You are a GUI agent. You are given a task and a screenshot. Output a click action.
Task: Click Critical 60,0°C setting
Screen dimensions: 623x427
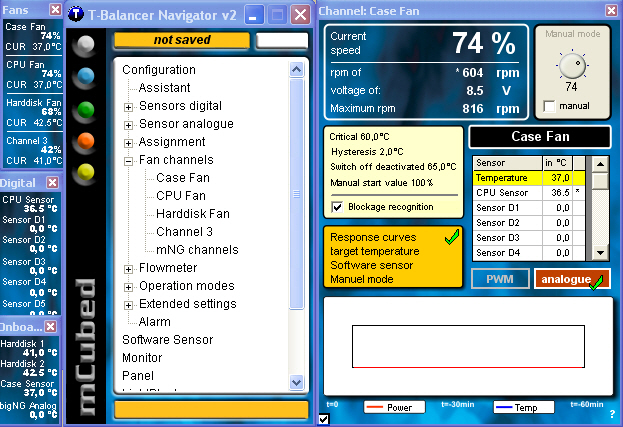[359, 137]
